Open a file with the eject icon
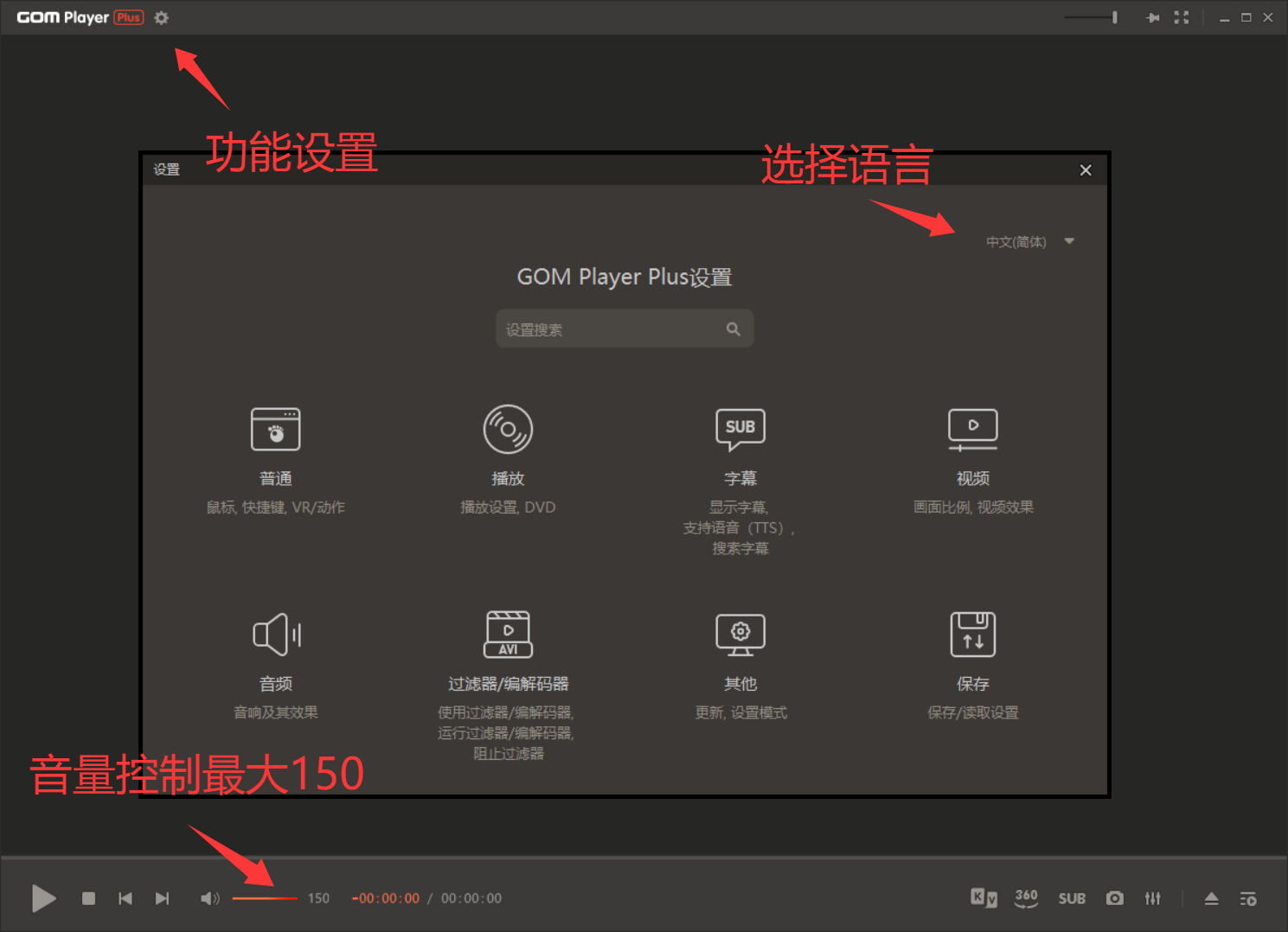The image size is (1288, 932). 1212,899
